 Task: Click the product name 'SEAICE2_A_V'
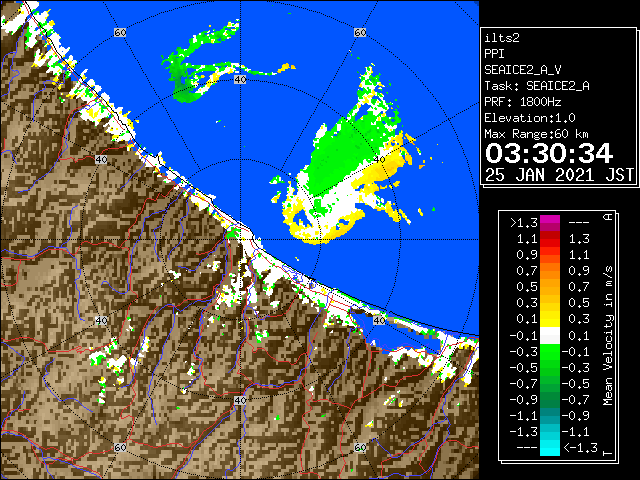523,70
